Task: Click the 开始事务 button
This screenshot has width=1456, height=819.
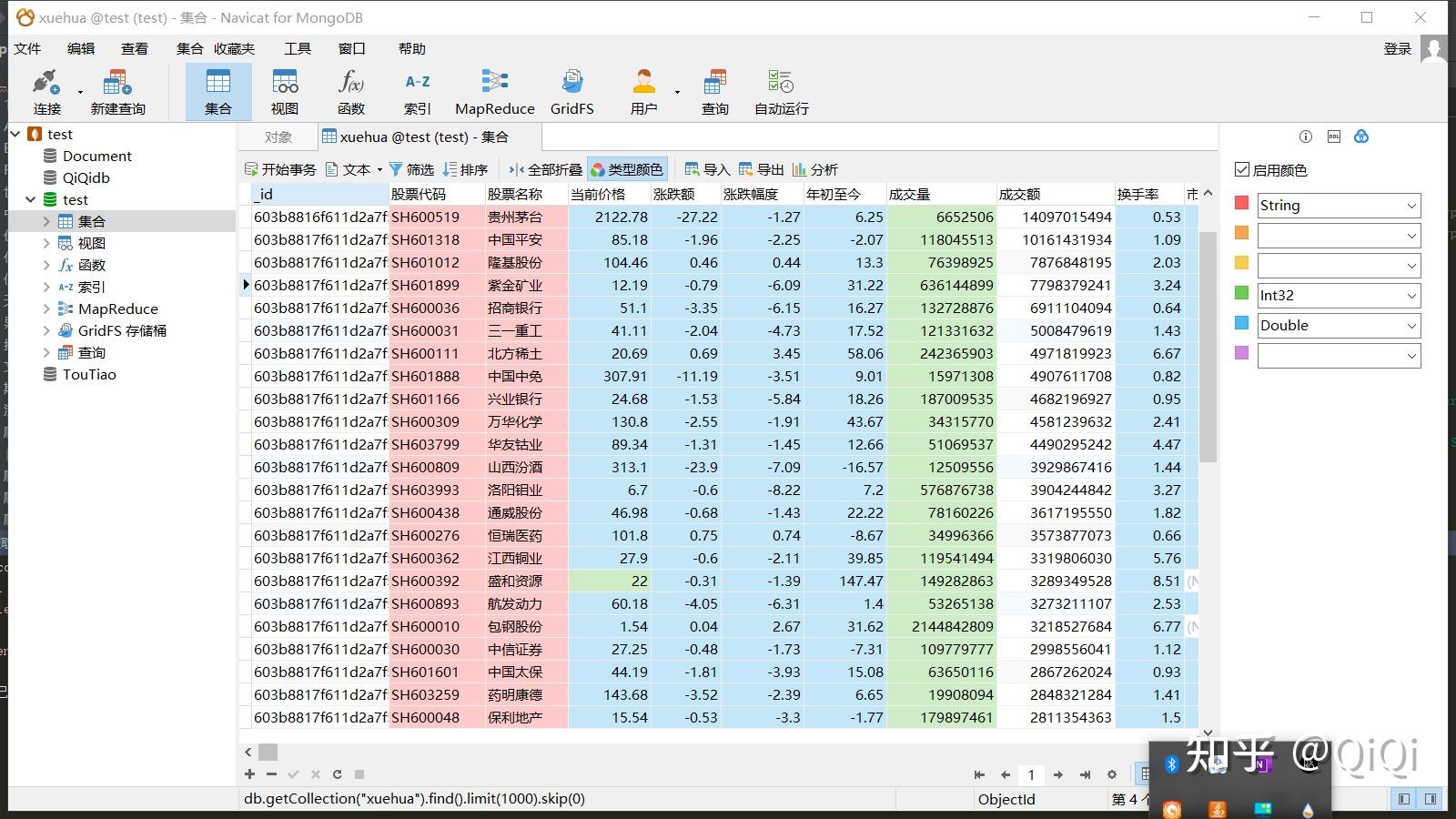Action: pos(280,169)
